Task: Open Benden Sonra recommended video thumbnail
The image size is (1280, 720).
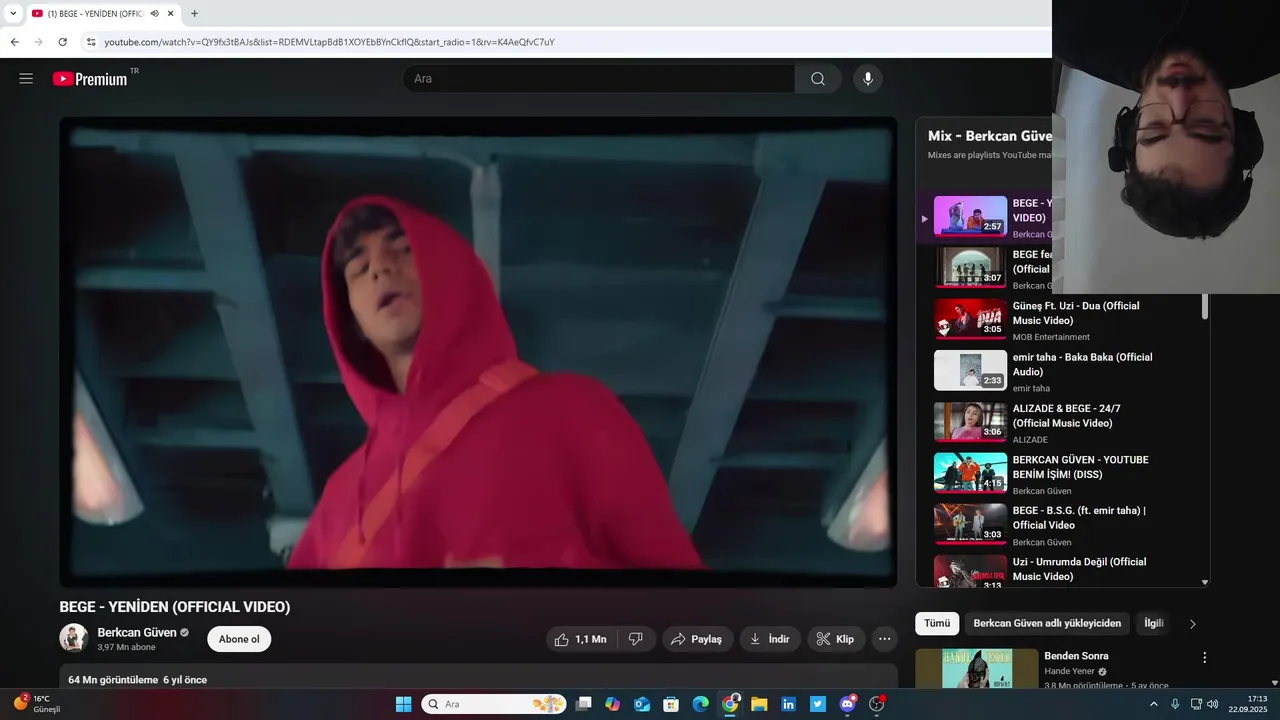Action: [x=976, y=669]
